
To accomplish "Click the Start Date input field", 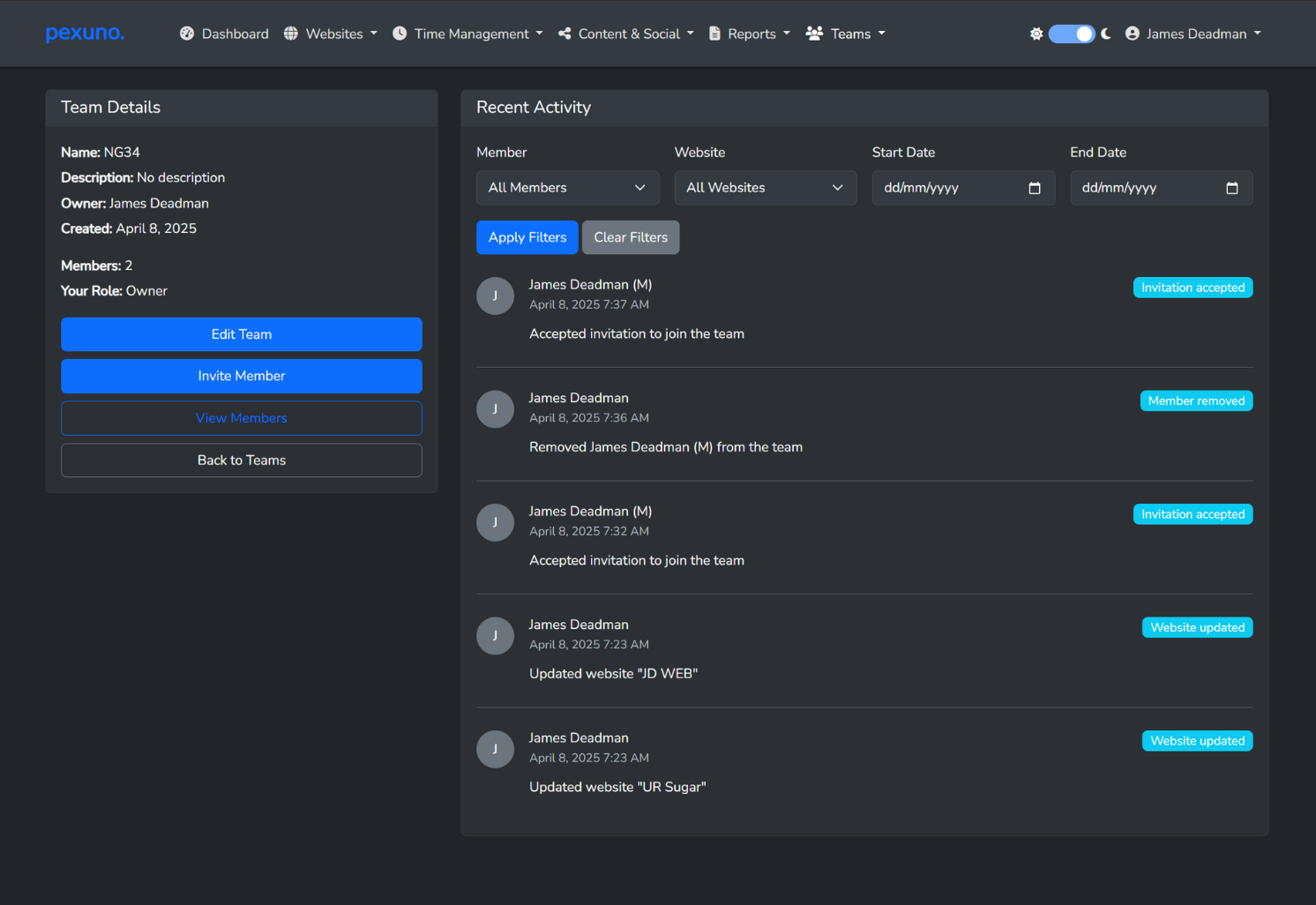I will click(x=963, y=188).
